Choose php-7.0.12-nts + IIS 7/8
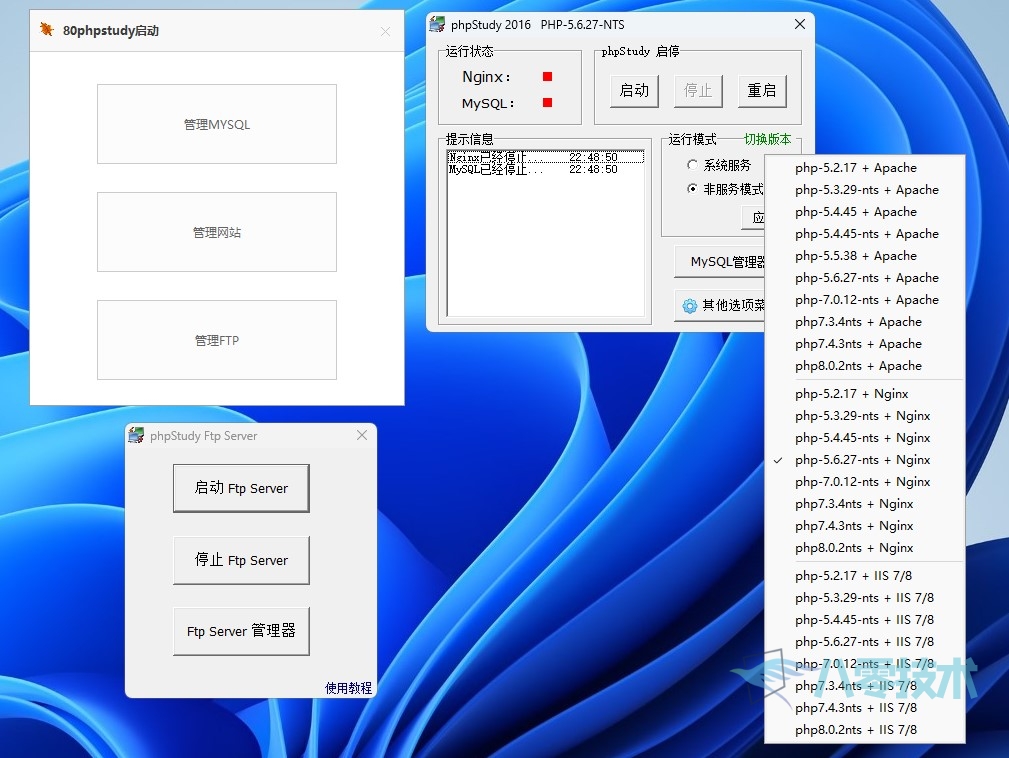1009x758 pixels. 865,663
